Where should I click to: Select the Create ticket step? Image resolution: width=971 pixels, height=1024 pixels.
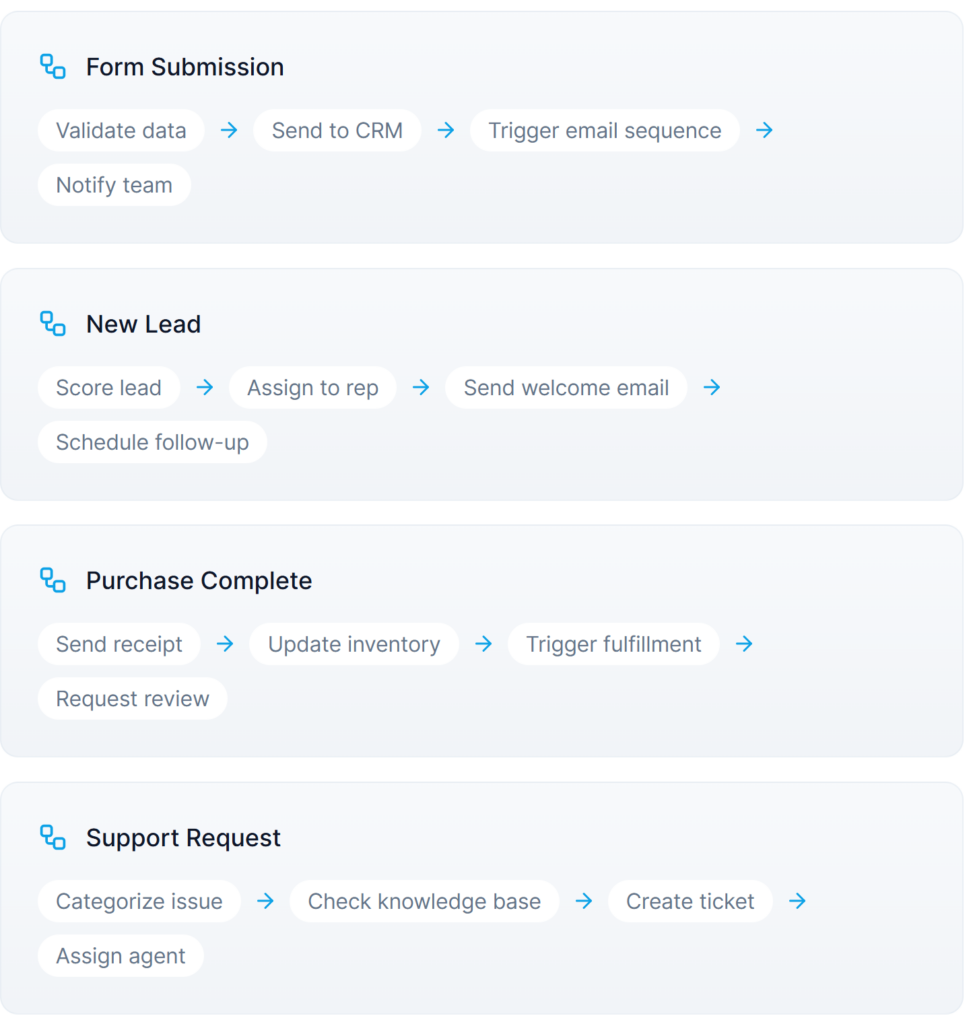[690, 902]
